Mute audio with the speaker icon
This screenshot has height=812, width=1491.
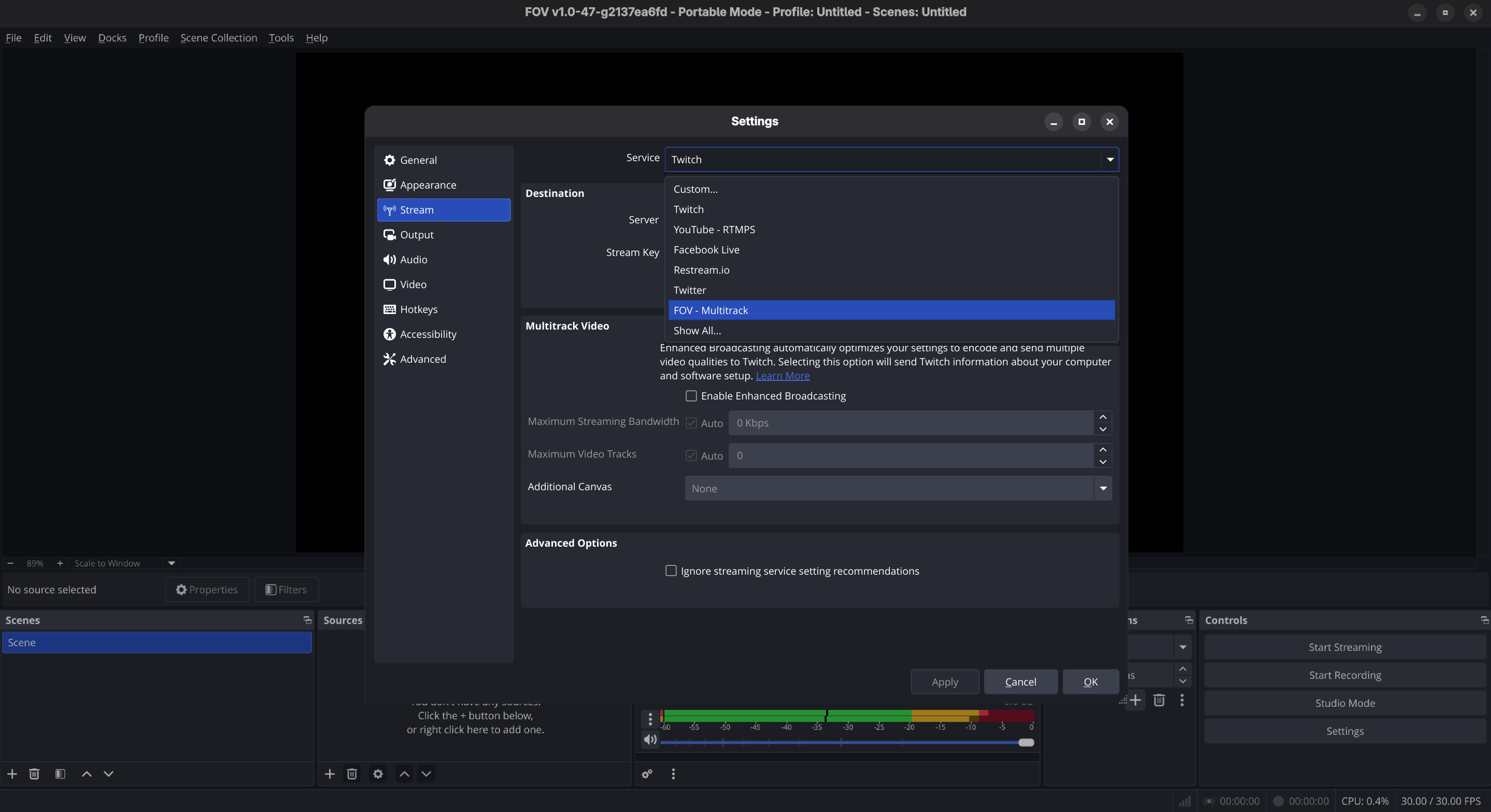[x=650, y=739]
